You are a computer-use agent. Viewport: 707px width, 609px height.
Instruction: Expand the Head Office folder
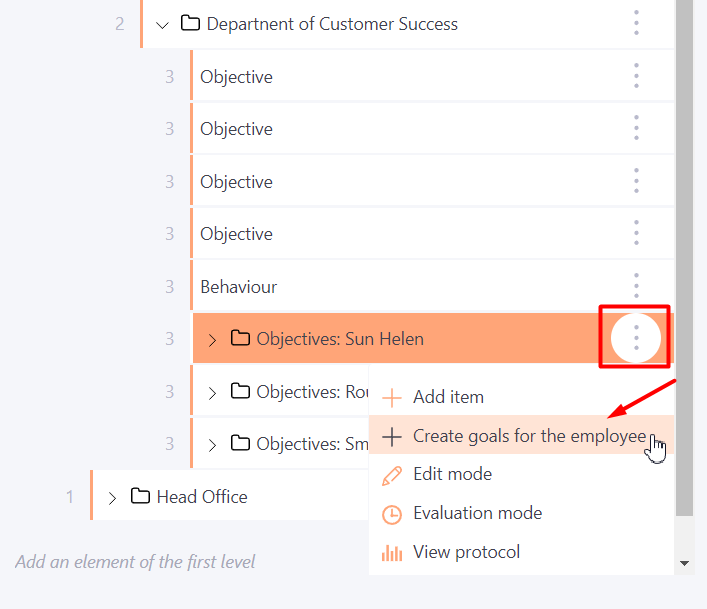(112, 498)
